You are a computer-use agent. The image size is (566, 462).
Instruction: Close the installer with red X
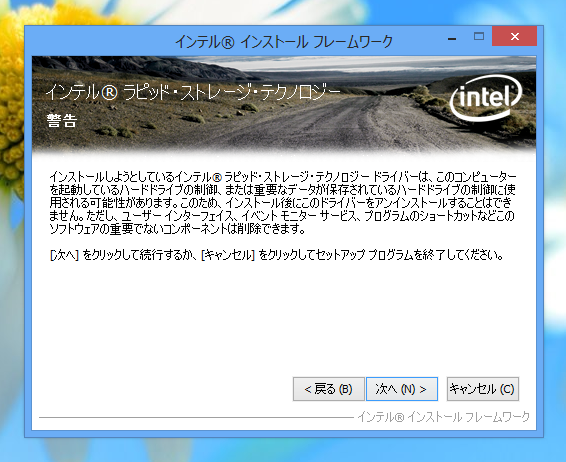tap(515, 36)
